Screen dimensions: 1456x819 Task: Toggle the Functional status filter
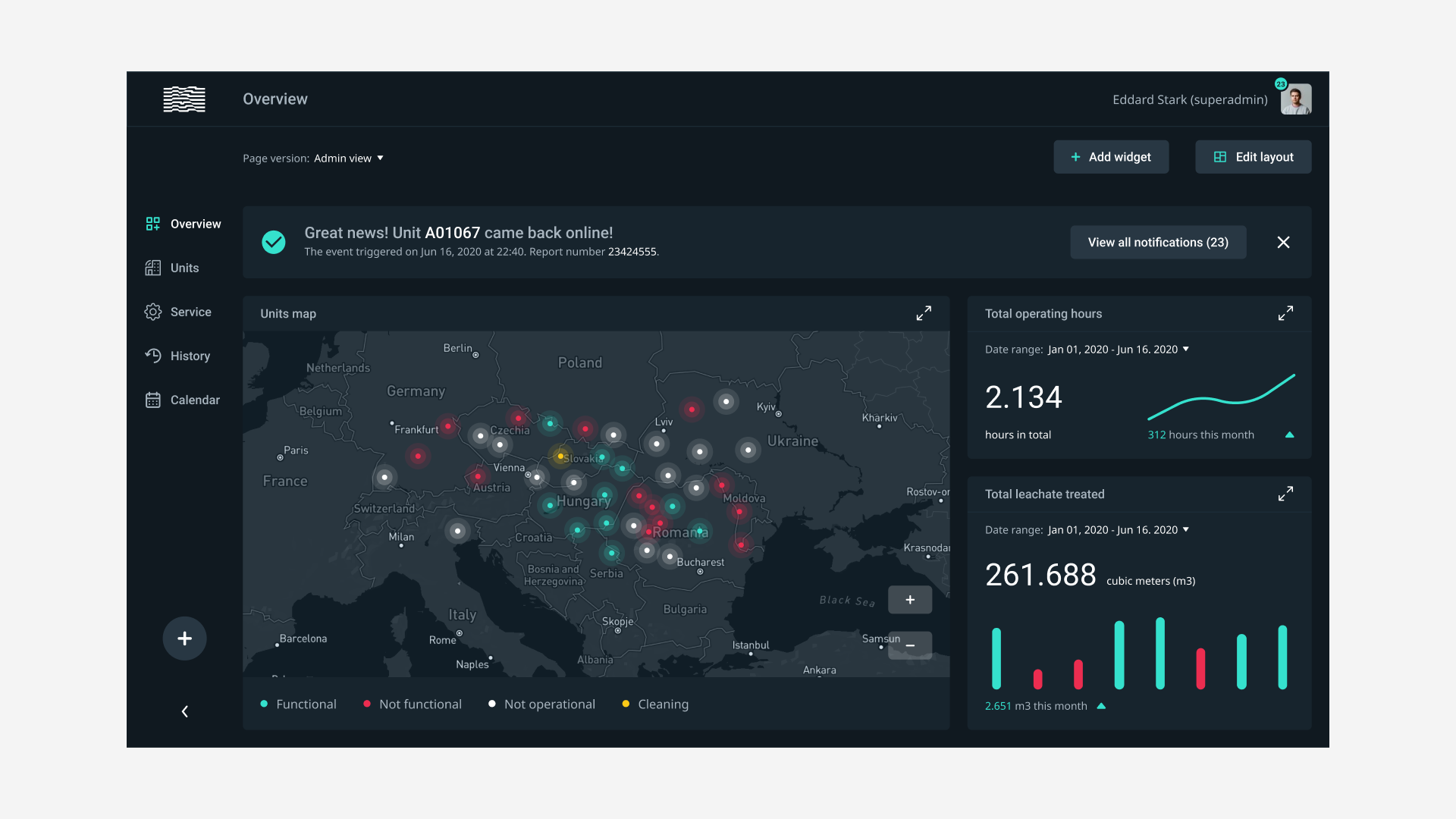coord(299,704)
